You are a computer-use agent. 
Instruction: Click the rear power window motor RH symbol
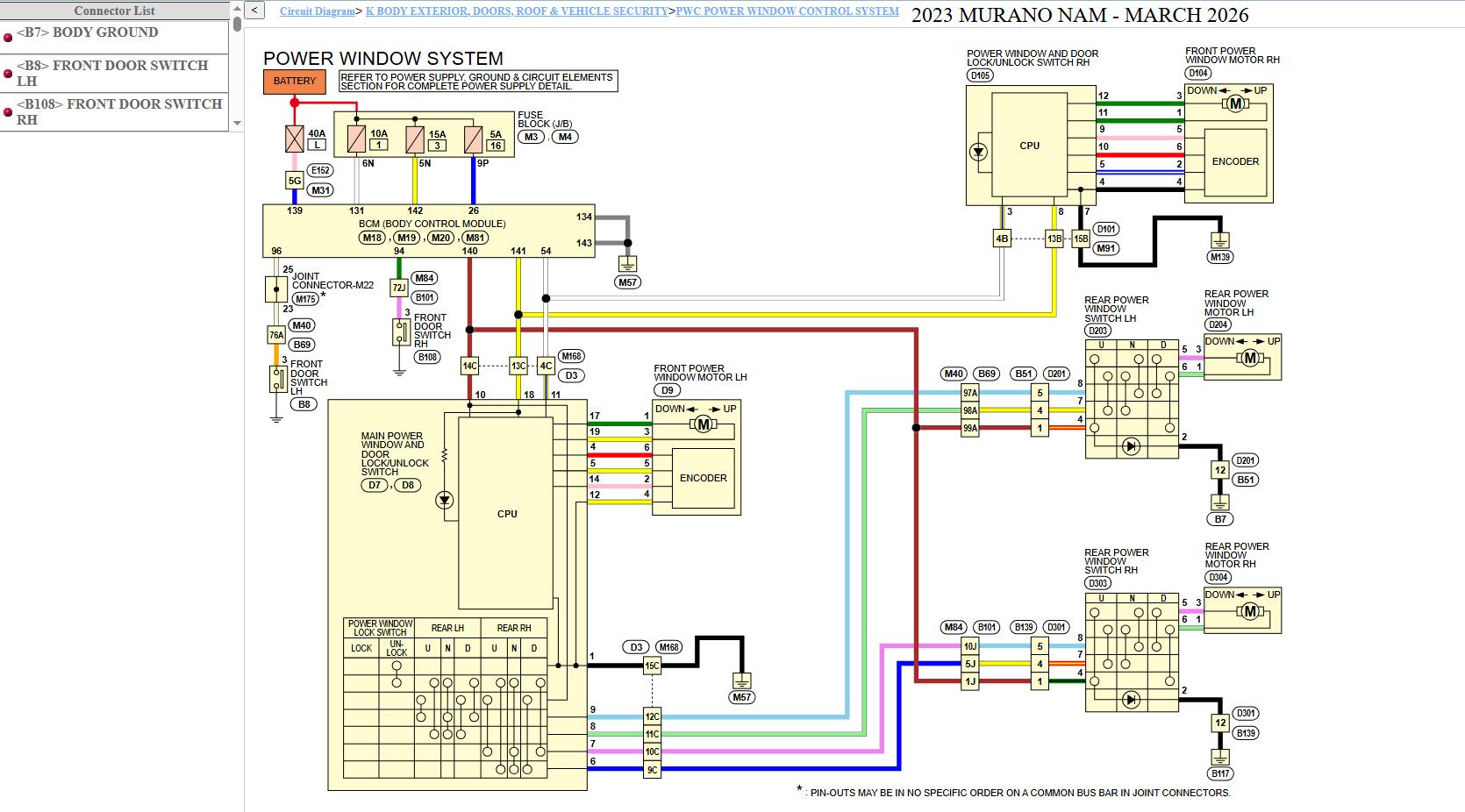point(1250,611)
